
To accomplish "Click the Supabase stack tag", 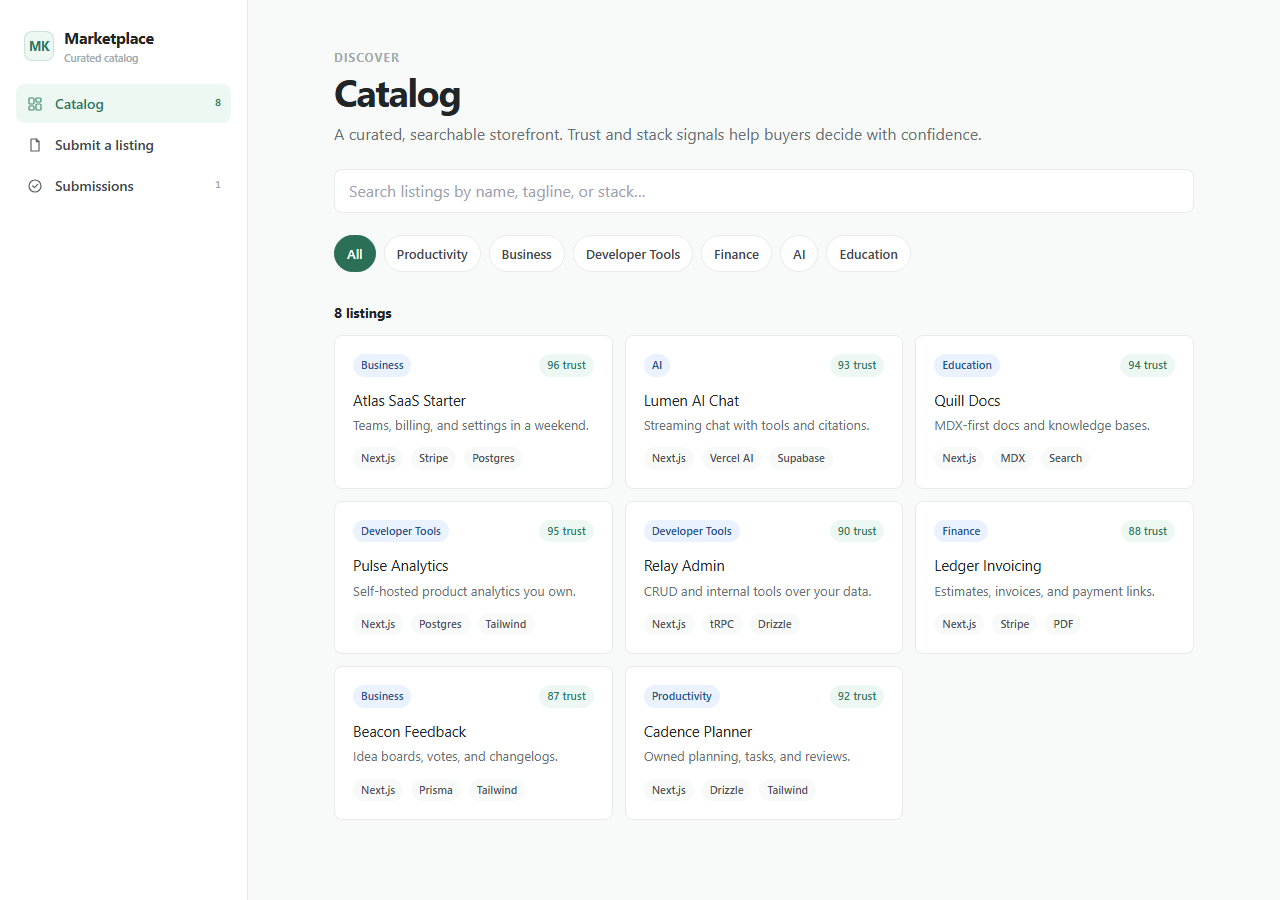I will point(801,458).
